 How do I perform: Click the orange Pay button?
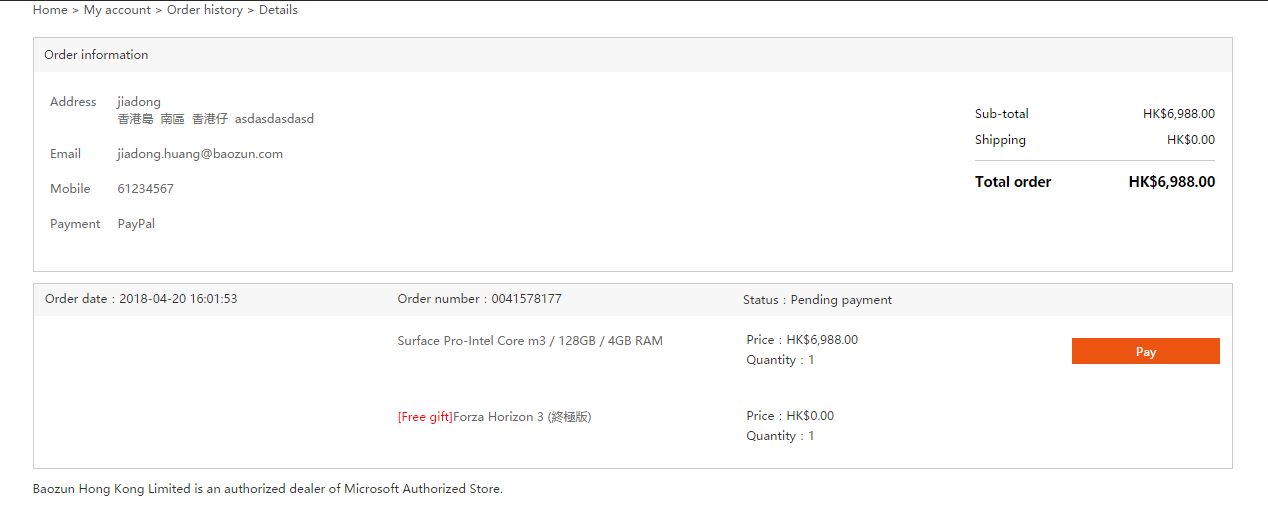(x=1146, y=351)
